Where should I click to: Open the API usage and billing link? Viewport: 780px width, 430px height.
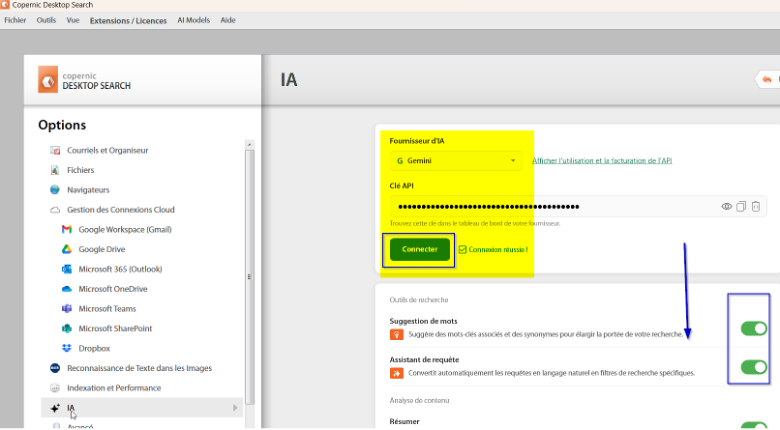[x=602, y=161]
